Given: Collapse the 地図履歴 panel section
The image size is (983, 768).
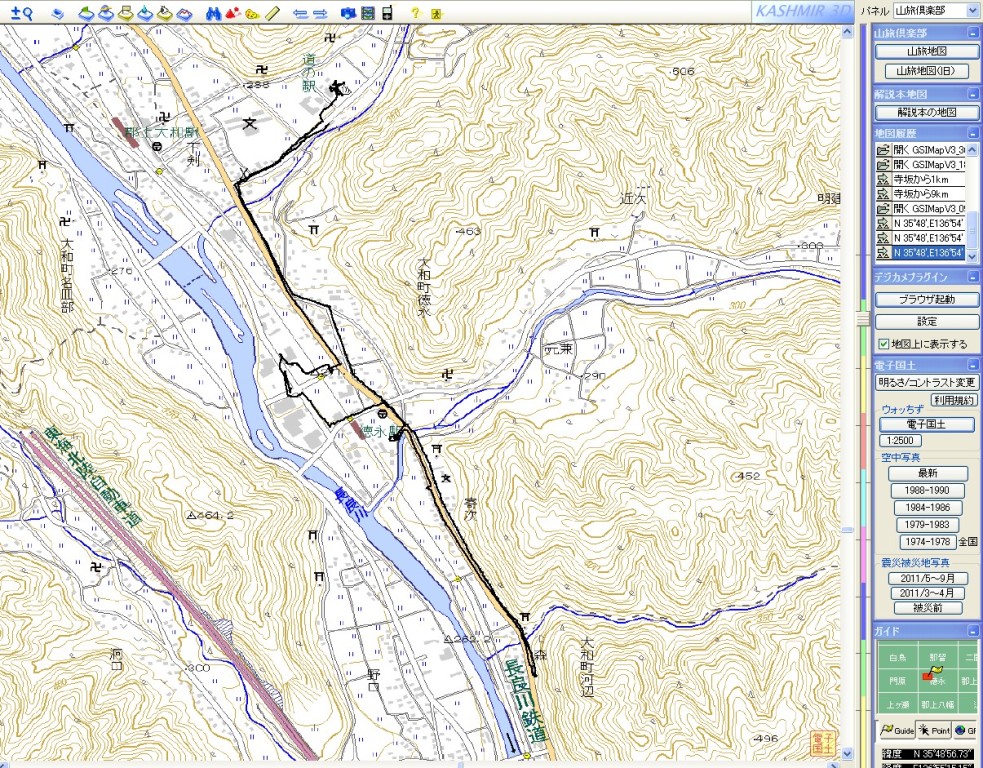Looking at the screenshot, I should coord(973,133).
